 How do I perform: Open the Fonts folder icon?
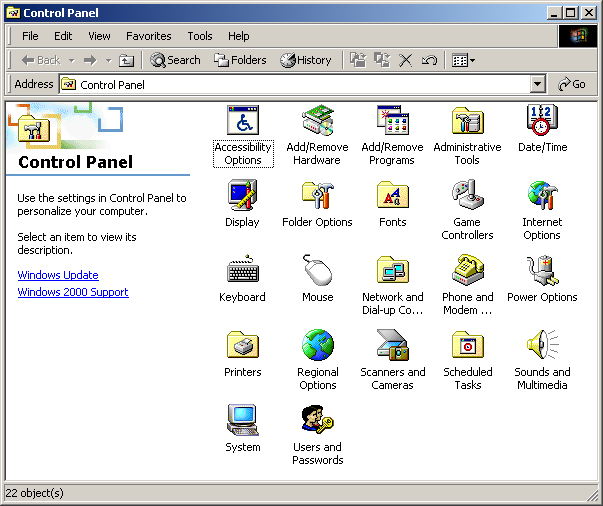tap(393, 195)
